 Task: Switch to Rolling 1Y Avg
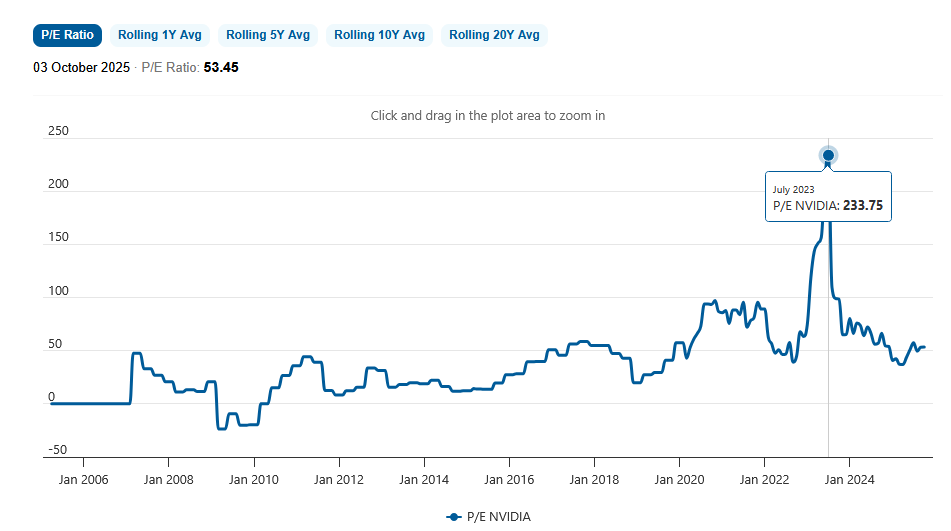coord(160,35)
